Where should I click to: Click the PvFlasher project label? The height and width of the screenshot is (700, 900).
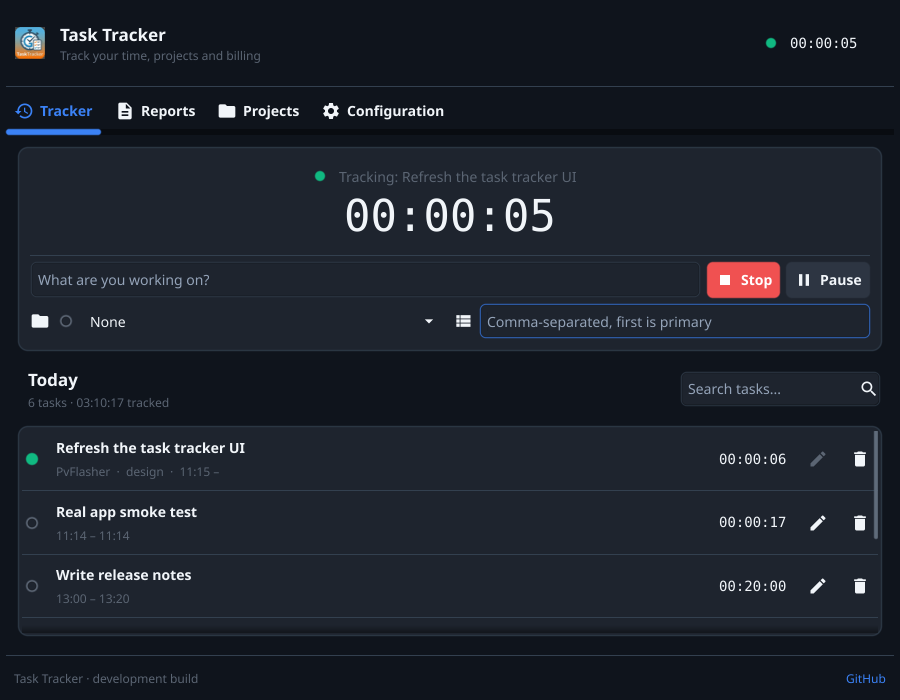click(83, 472)
